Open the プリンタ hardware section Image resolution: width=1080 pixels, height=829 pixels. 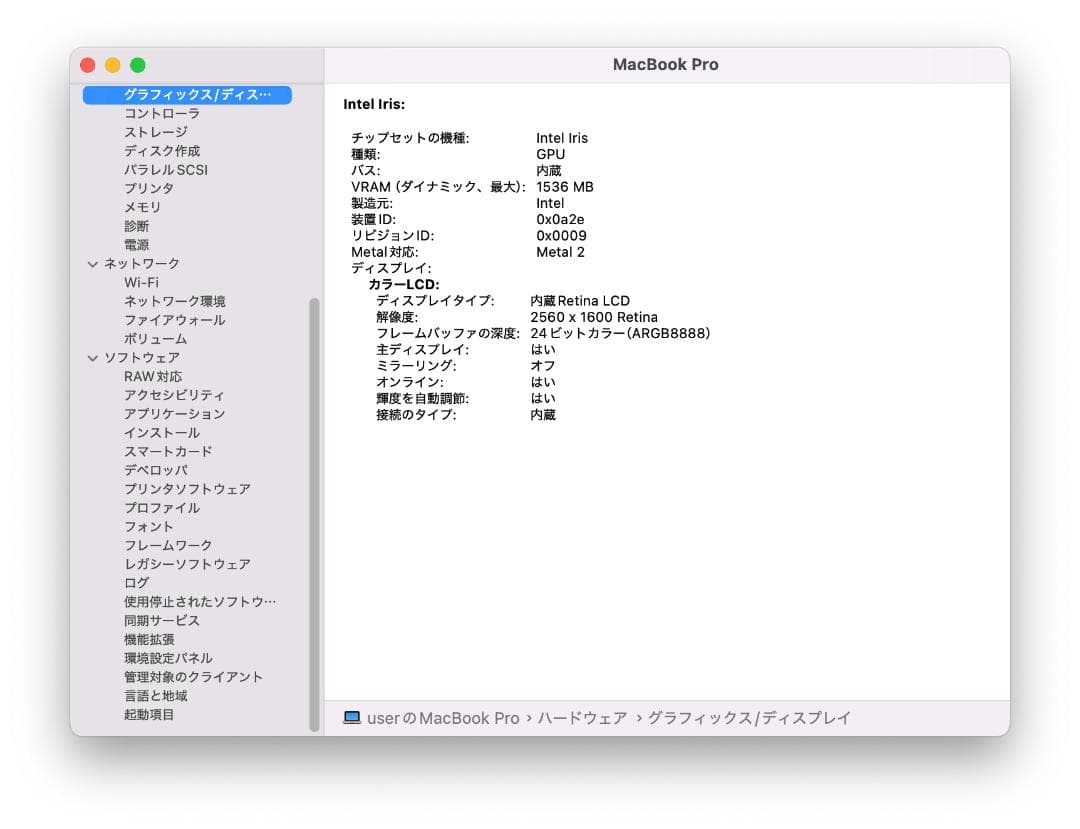(x=148, y=188)
